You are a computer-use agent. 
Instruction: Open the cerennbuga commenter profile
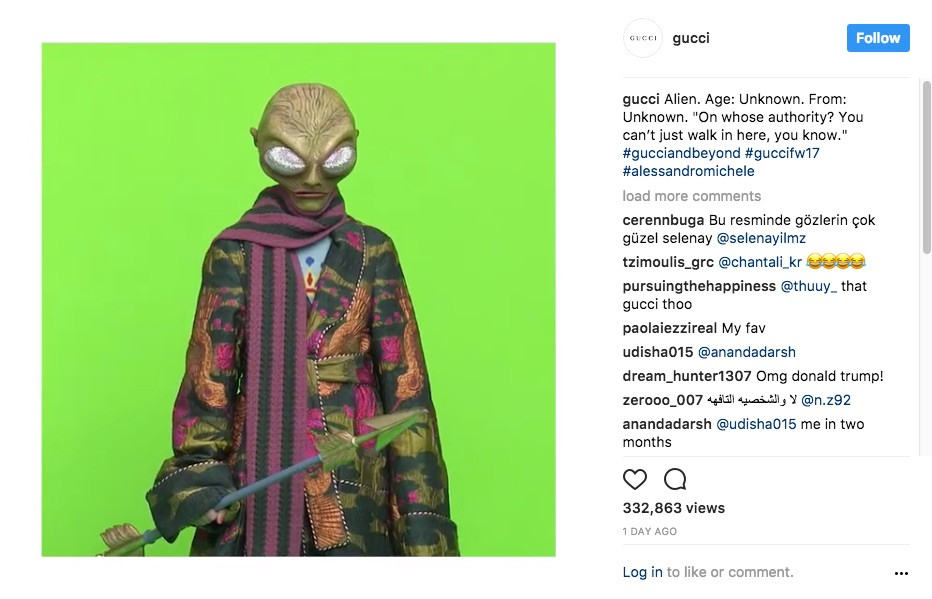click(663, 220)
